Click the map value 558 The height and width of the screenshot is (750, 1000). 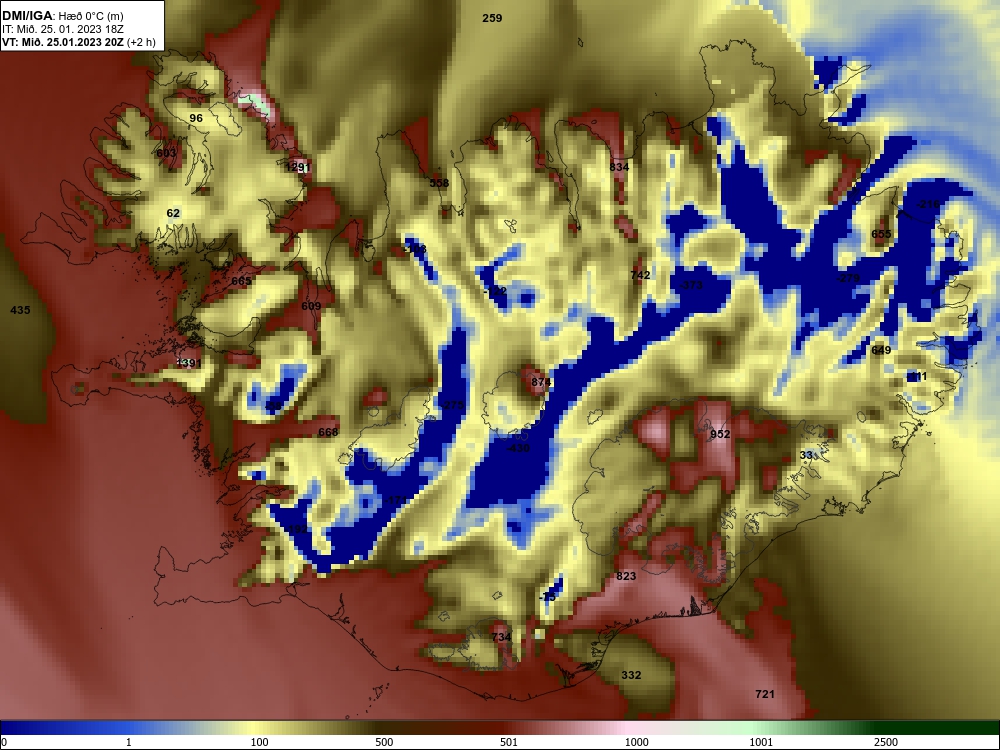(439, 183)
